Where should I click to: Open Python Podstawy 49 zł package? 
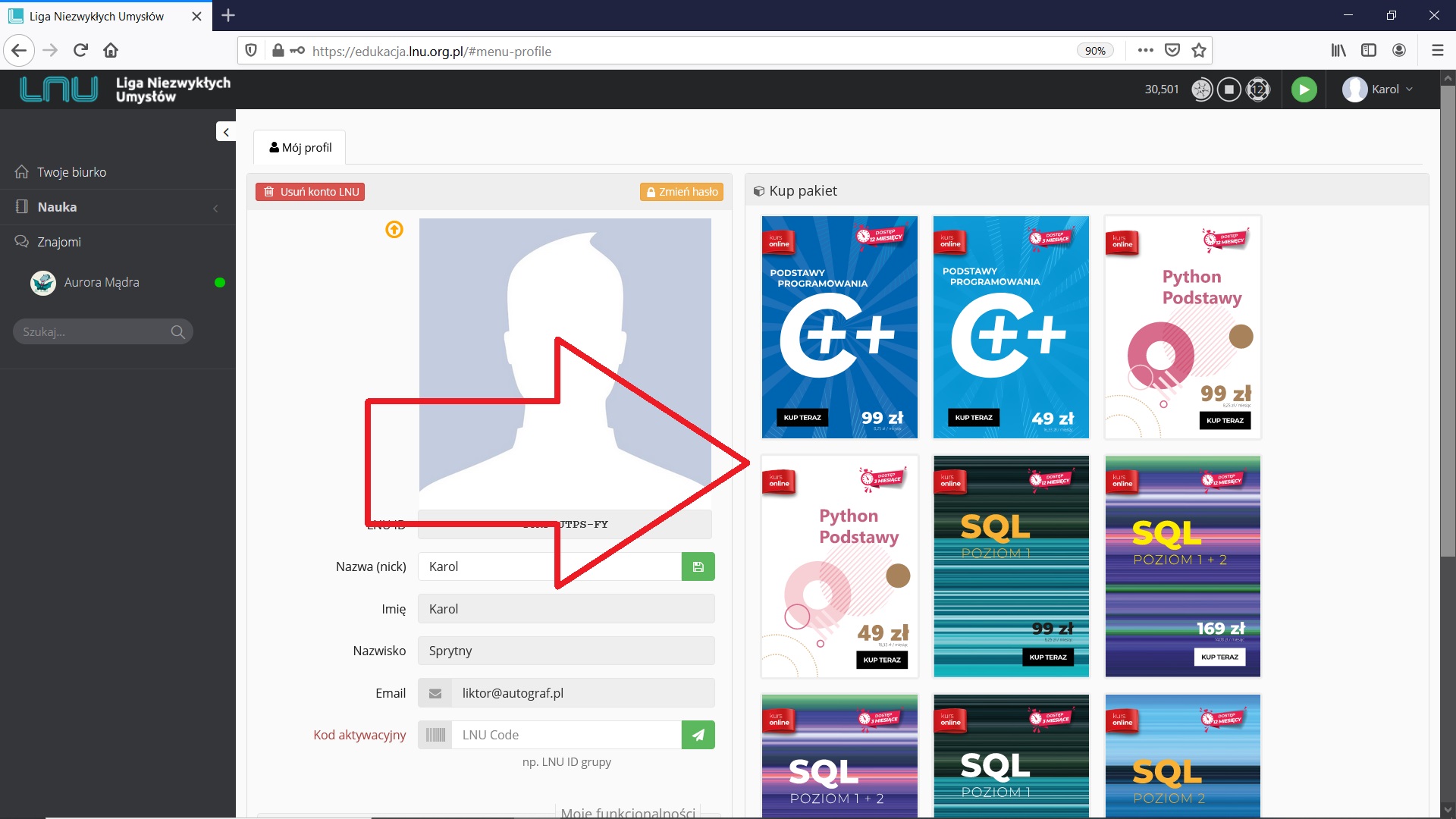(839, 566)
